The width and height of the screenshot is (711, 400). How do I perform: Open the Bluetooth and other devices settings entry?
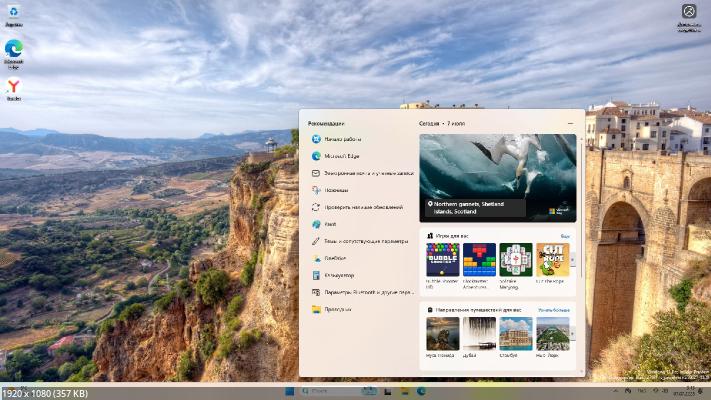tap(363, 292)
